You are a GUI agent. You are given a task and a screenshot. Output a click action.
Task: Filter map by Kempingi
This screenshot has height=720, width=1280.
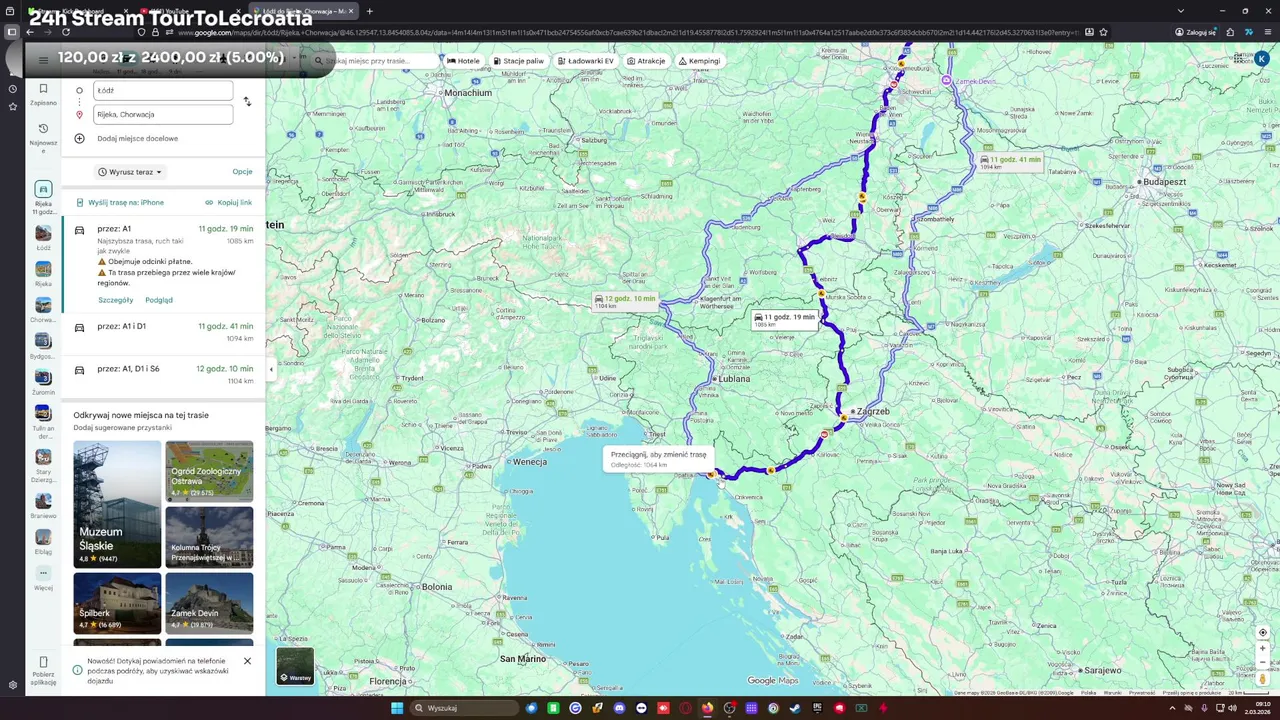(x=699, y=61)
